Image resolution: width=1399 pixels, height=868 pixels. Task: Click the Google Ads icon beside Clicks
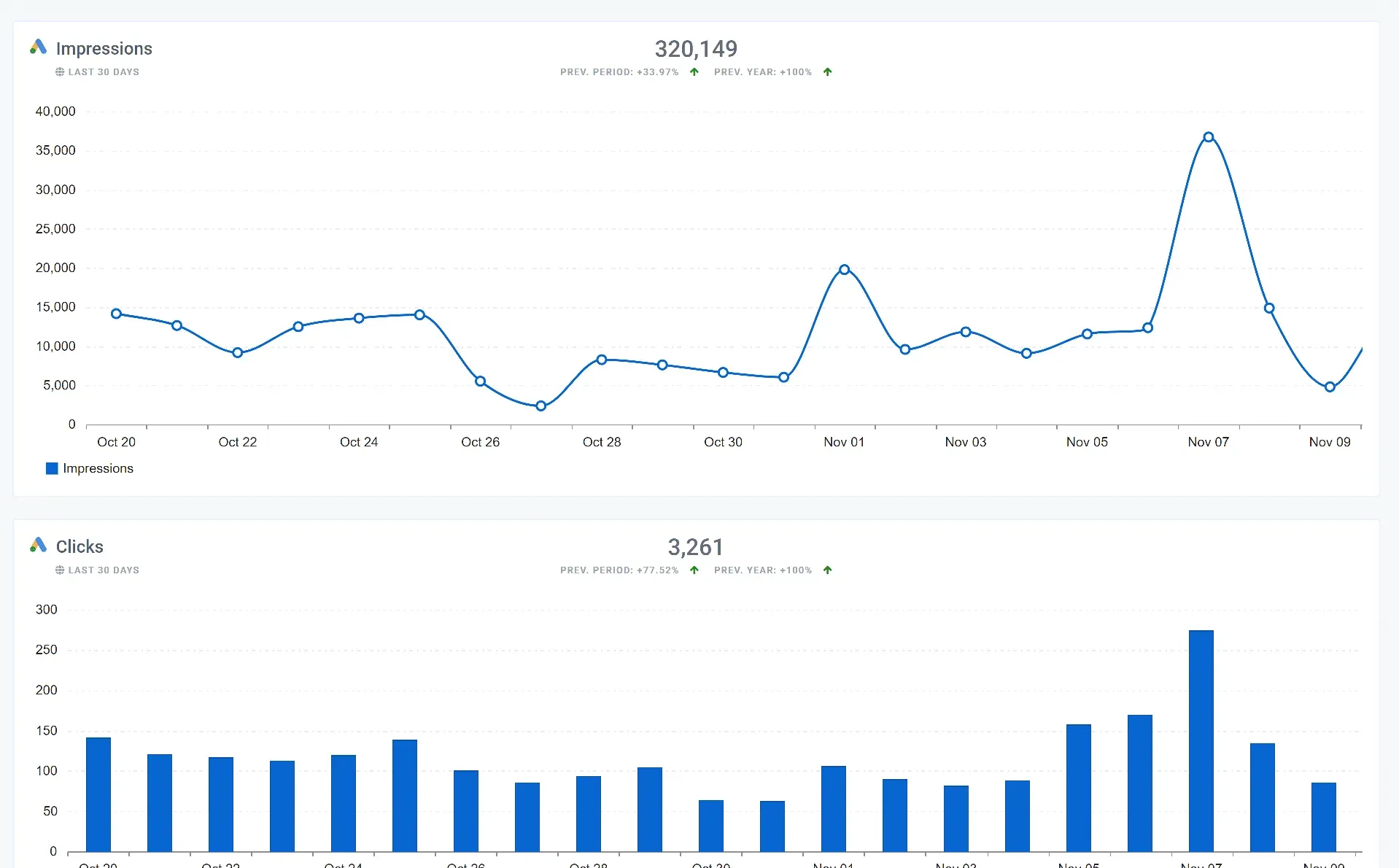coord(38,546)
